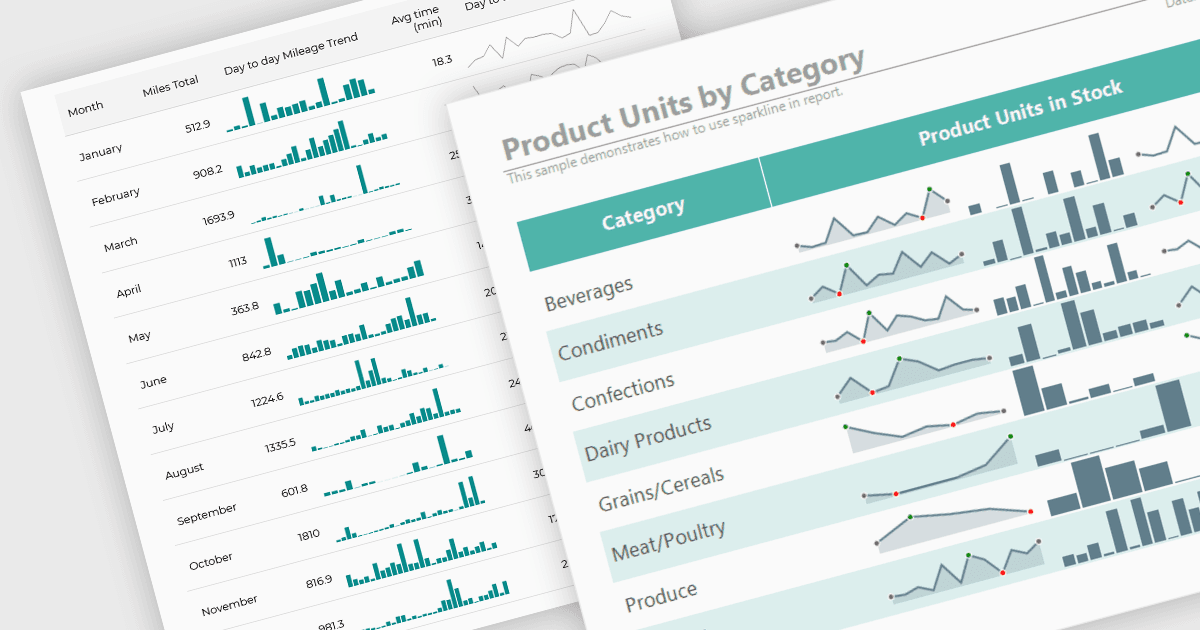This screenshot has width=1200, height=630.
Task: Click the miles total value "601.8"
Action: (x=294, y=490)
